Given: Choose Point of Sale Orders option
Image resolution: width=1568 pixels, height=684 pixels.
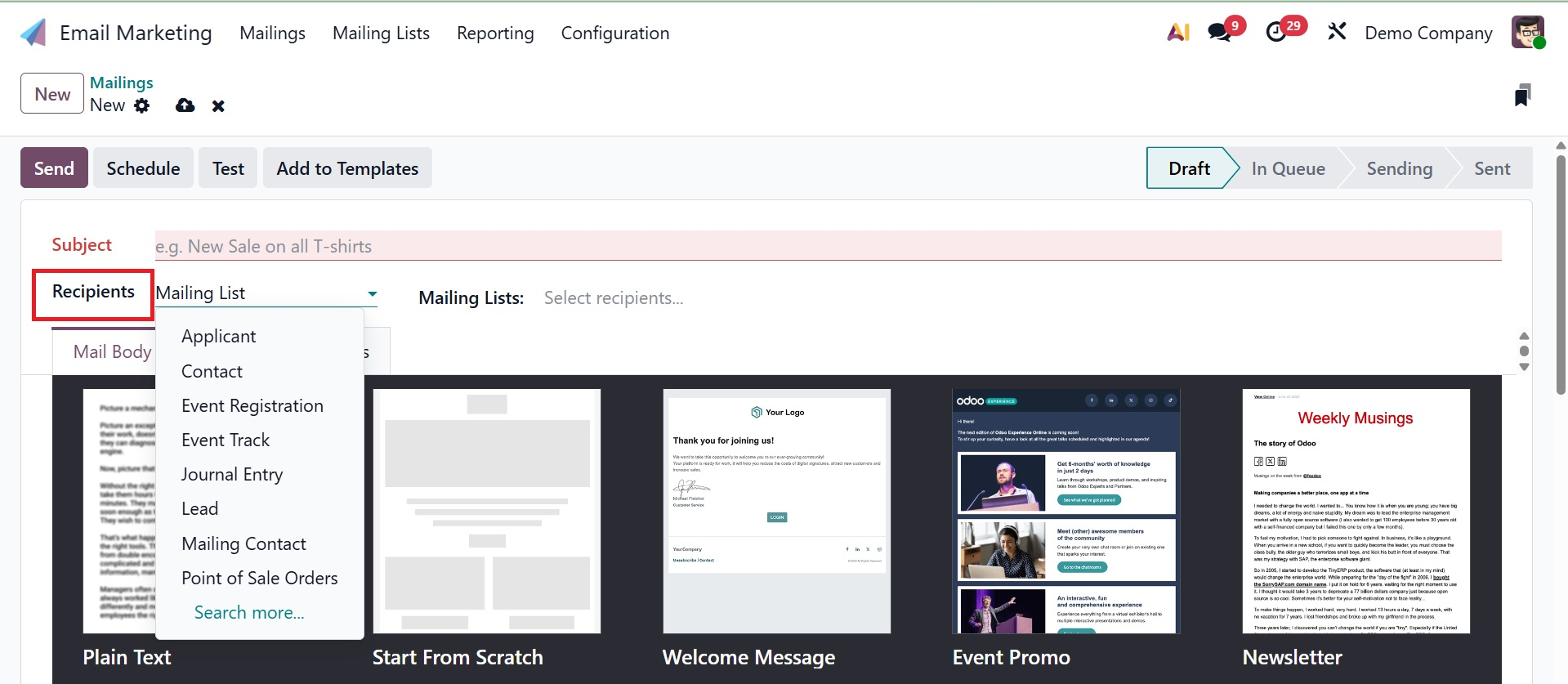Looking at the screenshot, I should point(260,579).
